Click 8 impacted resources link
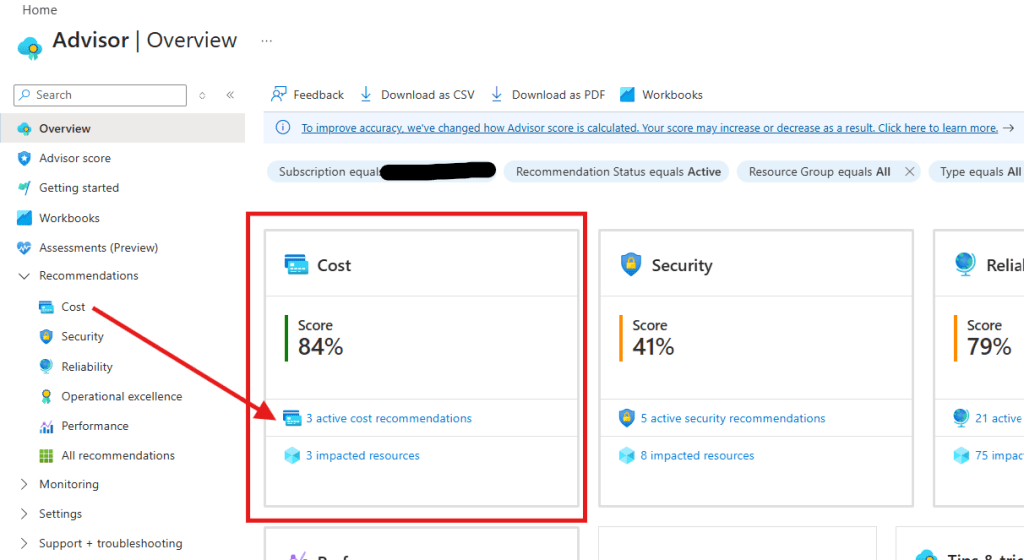The width and height of the screenshot is (1024, 560). point(697,456)
